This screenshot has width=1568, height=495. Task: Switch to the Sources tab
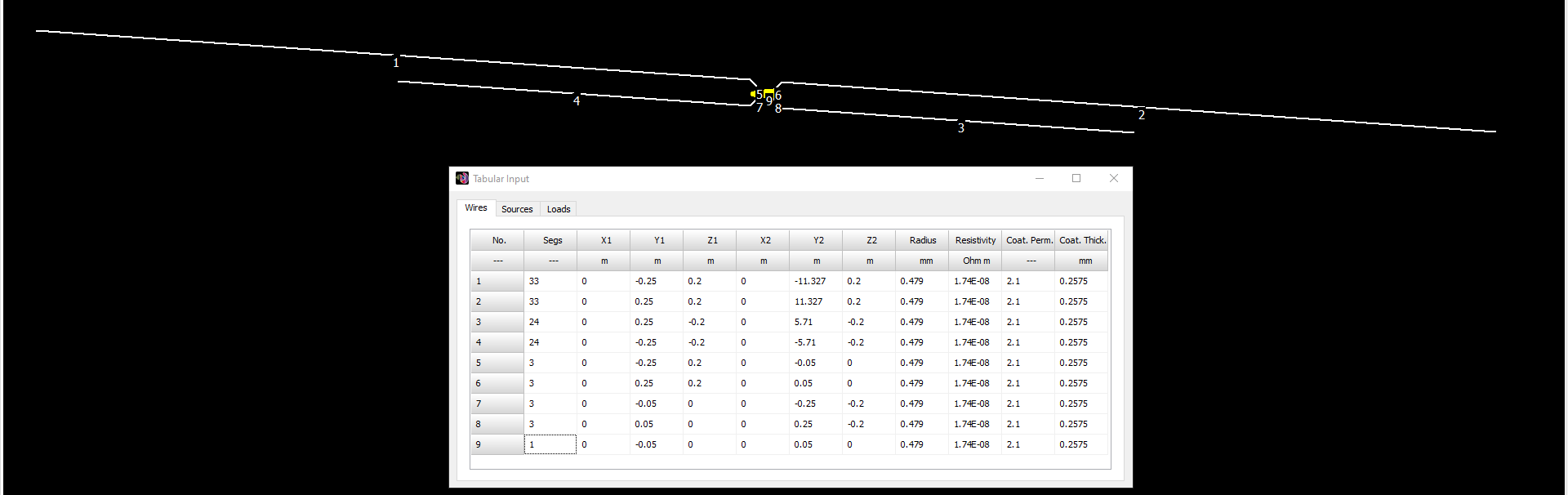tap(517, 209)
